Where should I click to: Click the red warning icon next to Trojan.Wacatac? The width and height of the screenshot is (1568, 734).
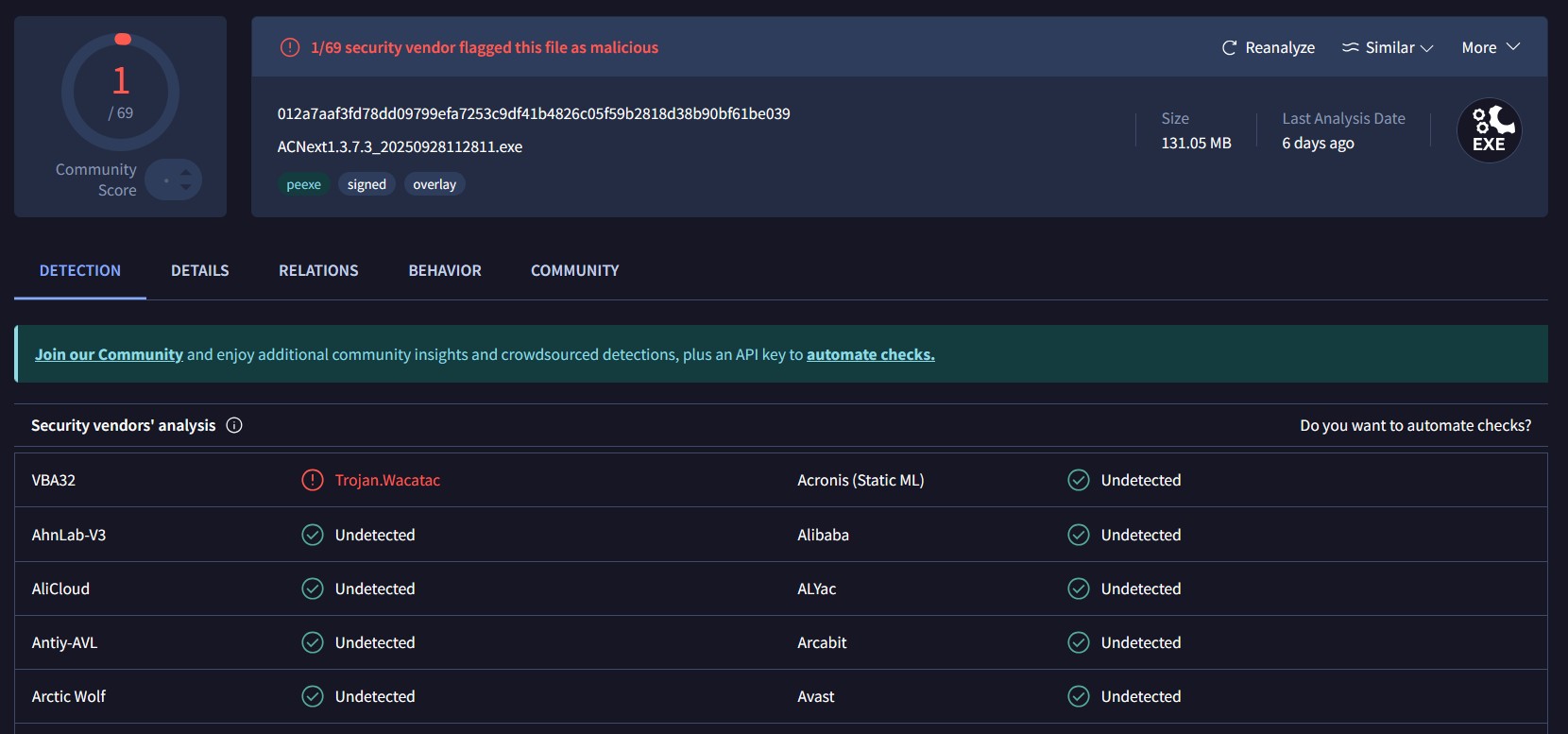[x=312, y=480]
